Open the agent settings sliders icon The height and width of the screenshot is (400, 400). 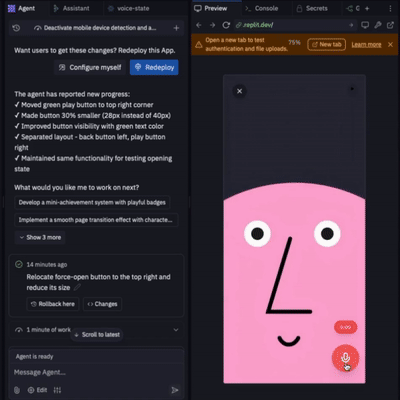point(57,390)
